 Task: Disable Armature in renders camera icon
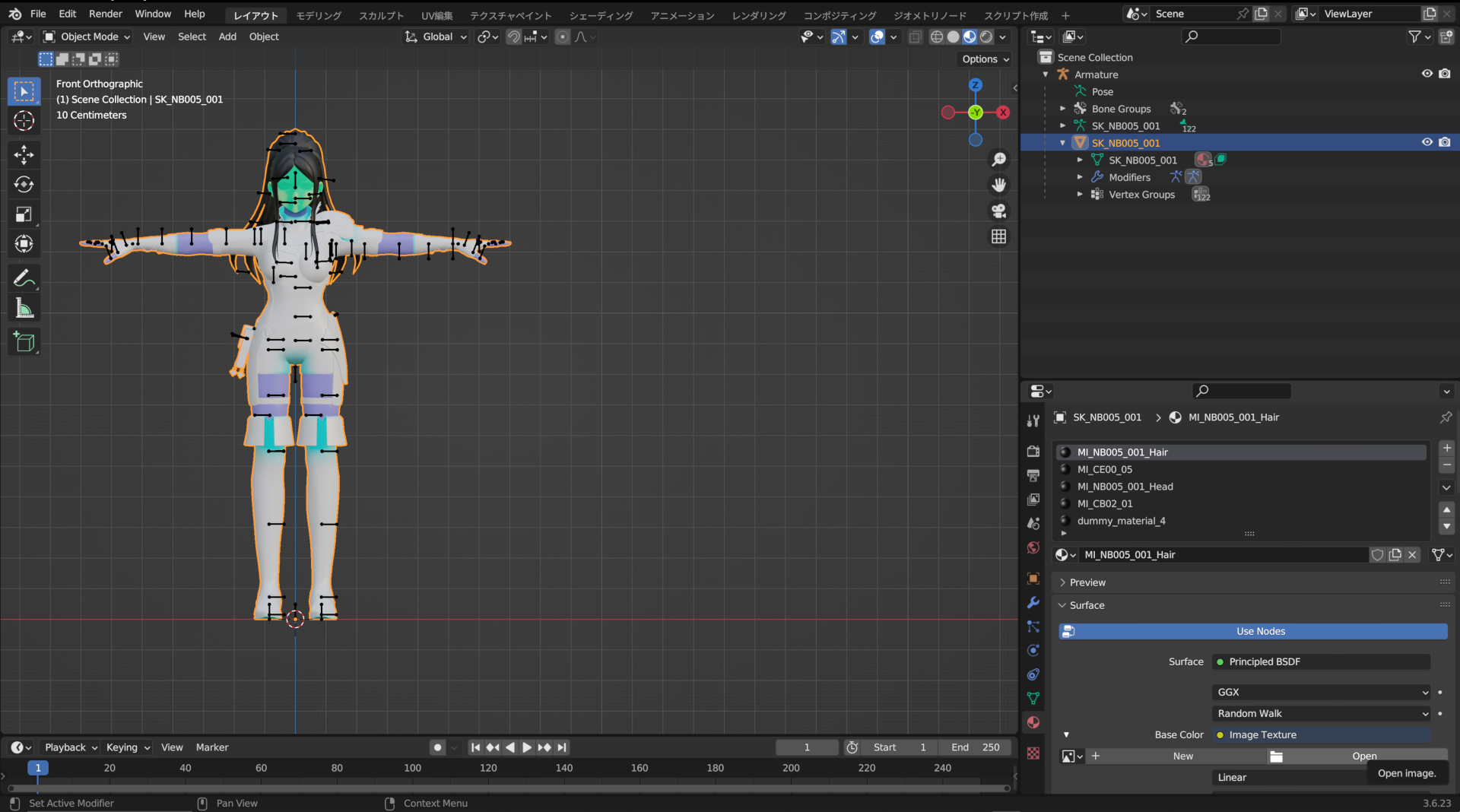[x=1444, y=74]
